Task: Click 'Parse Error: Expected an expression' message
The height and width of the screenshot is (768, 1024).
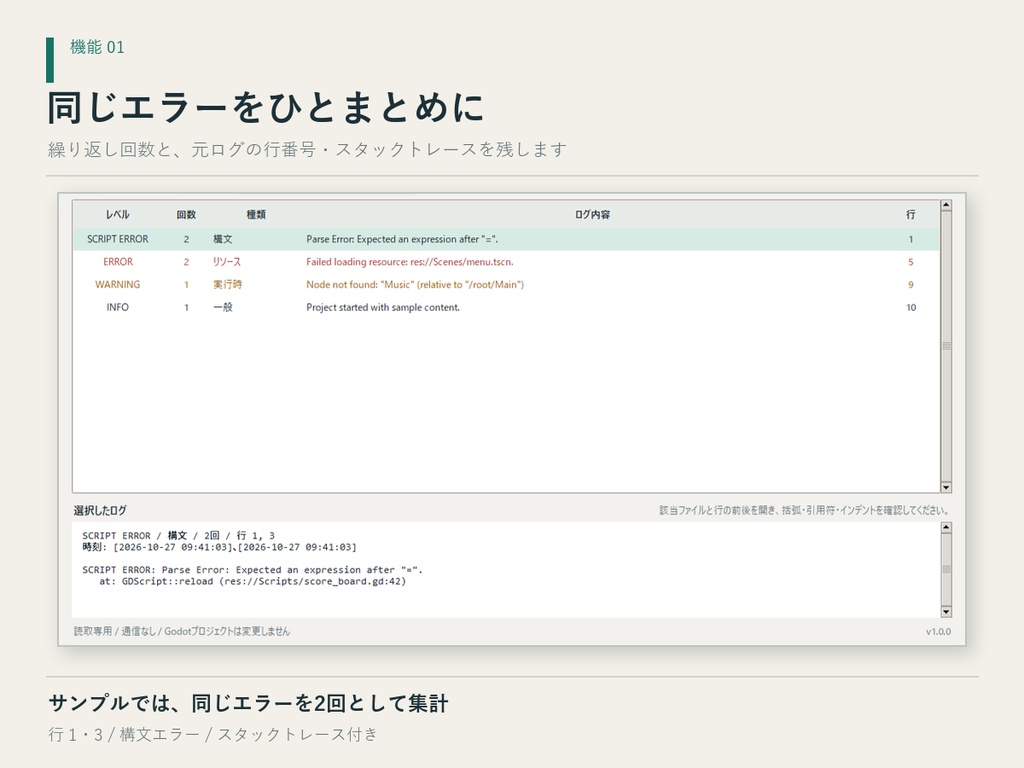Action: pyautogui.click(x=402, y=239)
